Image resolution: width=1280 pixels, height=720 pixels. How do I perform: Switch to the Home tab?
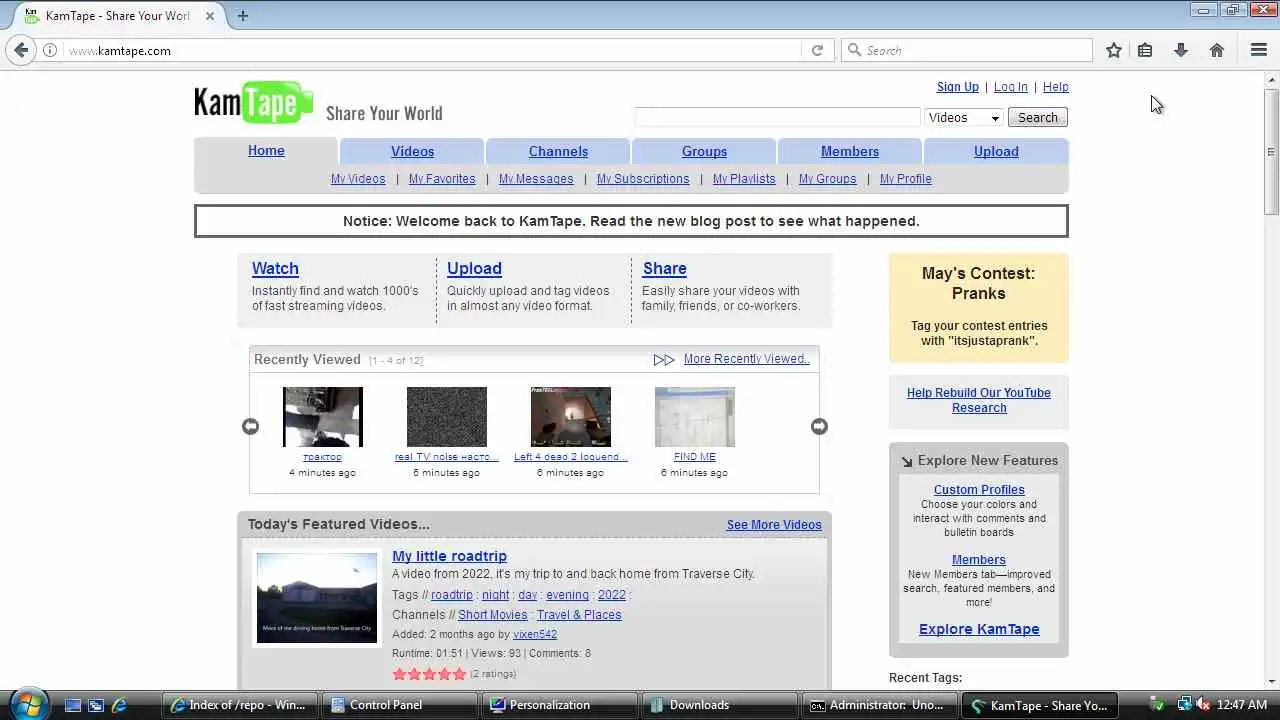tap(266, 151)
